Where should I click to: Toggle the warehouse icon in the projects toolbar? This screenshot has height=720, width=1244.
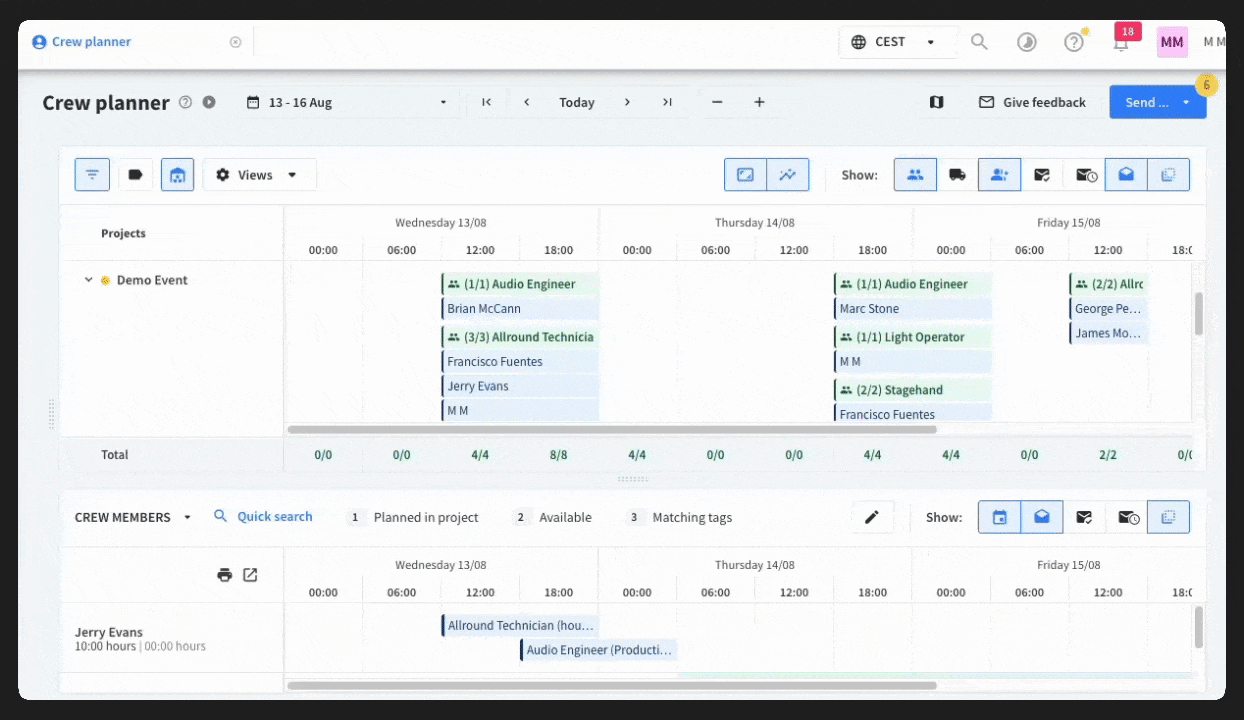[x=177, y=175]
